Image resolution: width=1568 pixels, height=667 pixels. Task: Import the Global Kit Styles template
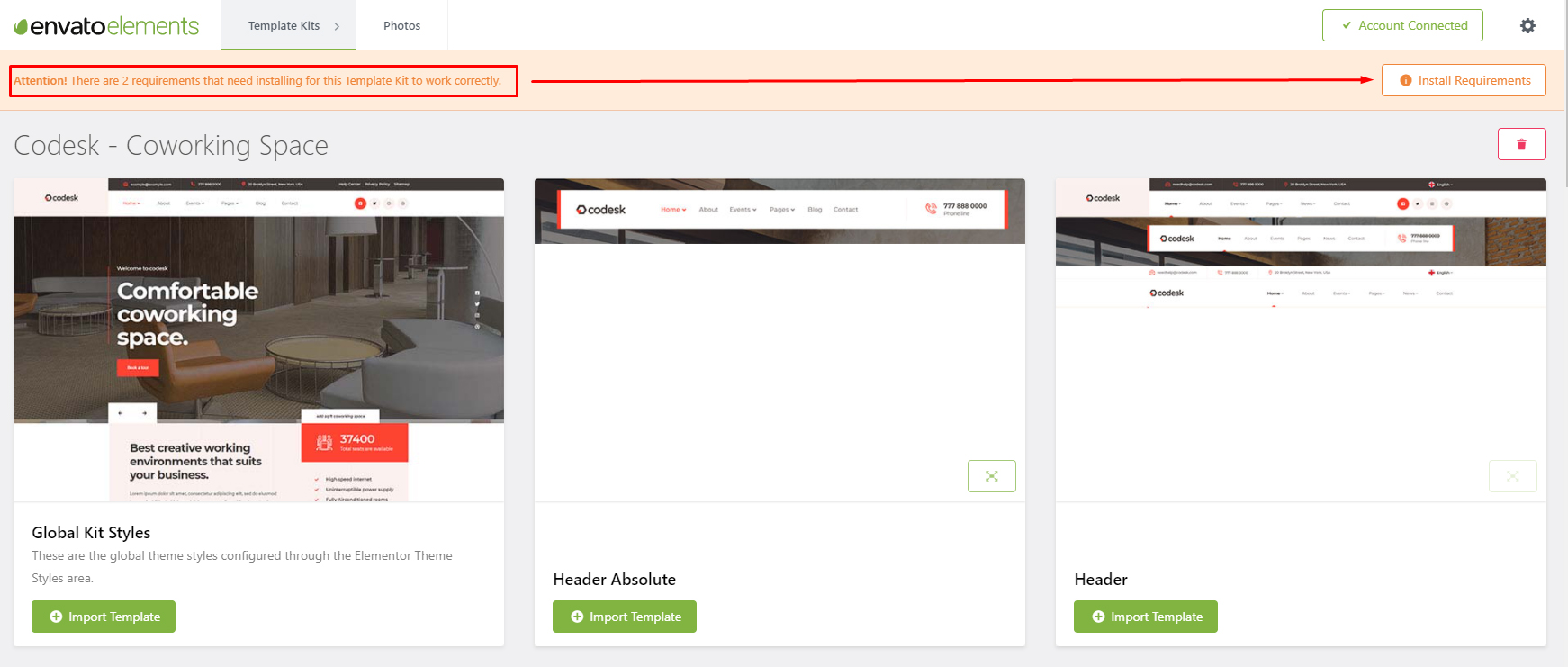click(104, 617)
